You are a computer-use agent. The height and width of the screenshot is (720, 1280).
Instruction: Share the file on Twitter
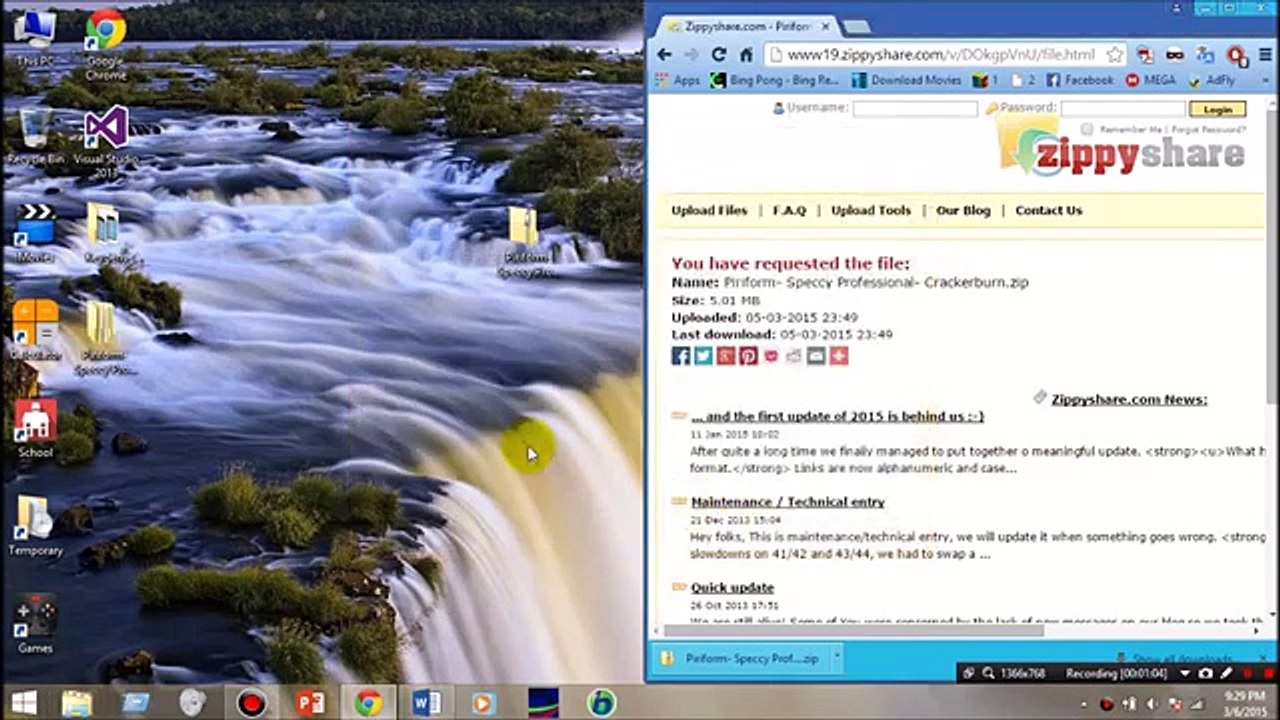coord(703,356)
